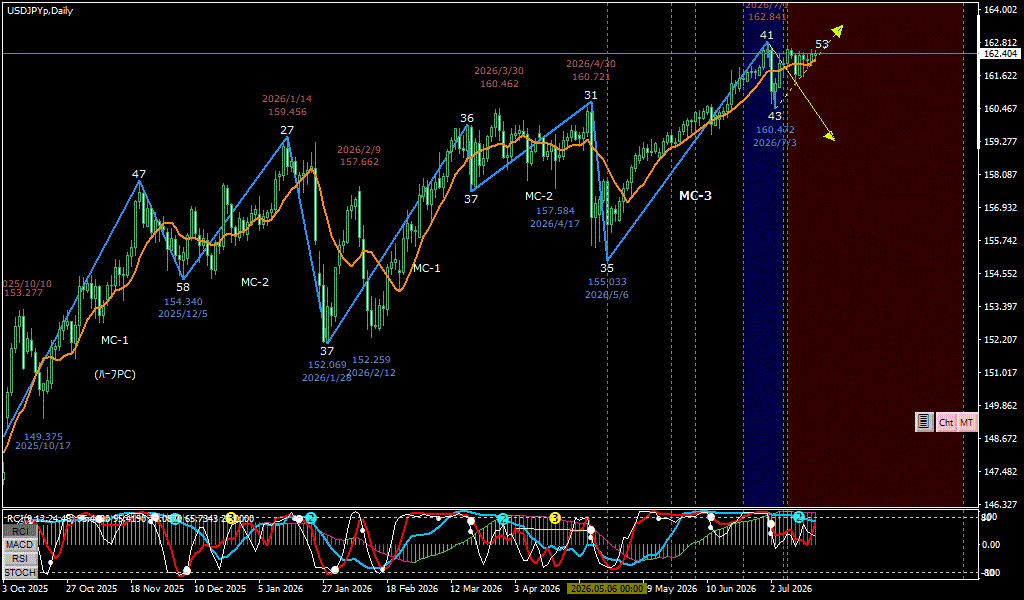
Task: Select the USDJPYp,Daily chart title
Action: (x=38, y=10)
